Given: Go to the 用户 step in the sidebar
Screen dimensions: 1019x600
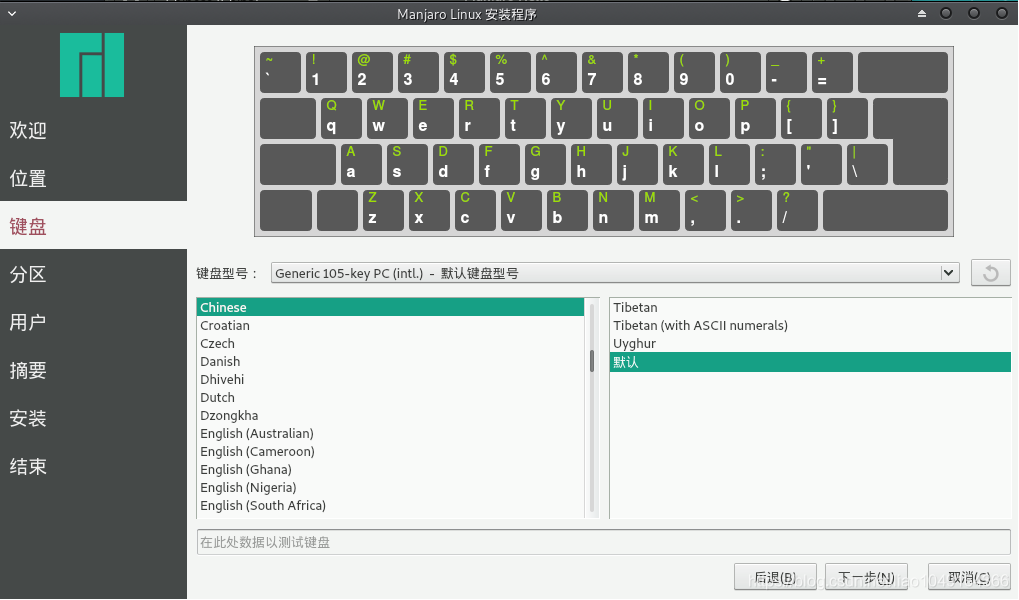Looking at the screenshot, I should [x=93, y=322].
